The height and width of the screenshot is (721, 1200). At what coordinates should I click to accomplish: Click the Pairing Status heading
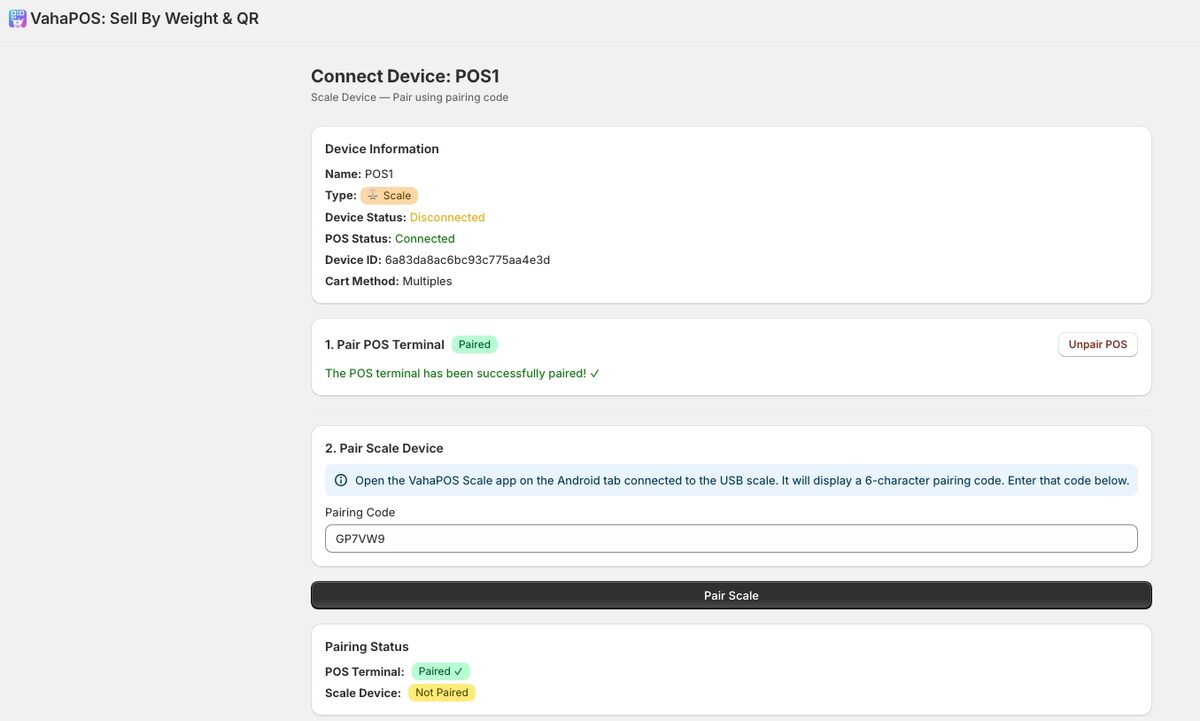(x=367, y=646)
